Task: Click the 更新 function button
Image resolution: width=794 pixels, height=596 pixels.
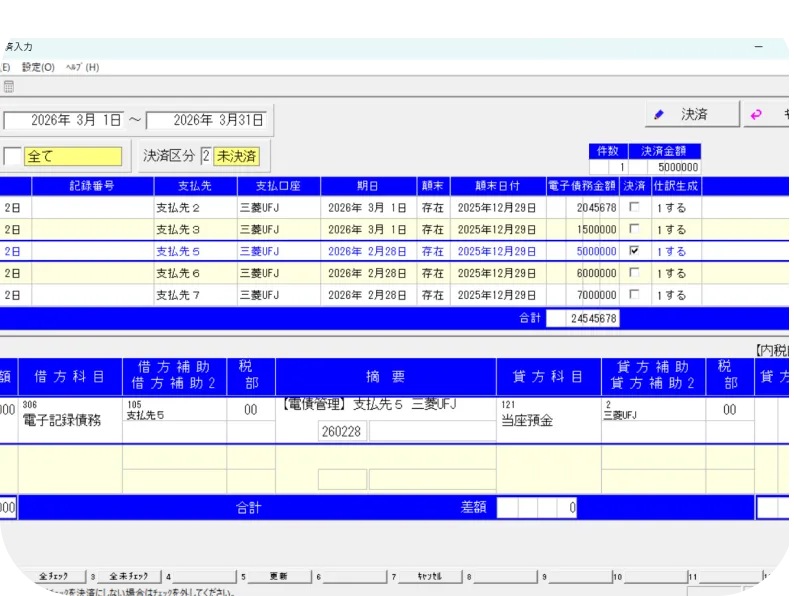Action: [278, 577]
